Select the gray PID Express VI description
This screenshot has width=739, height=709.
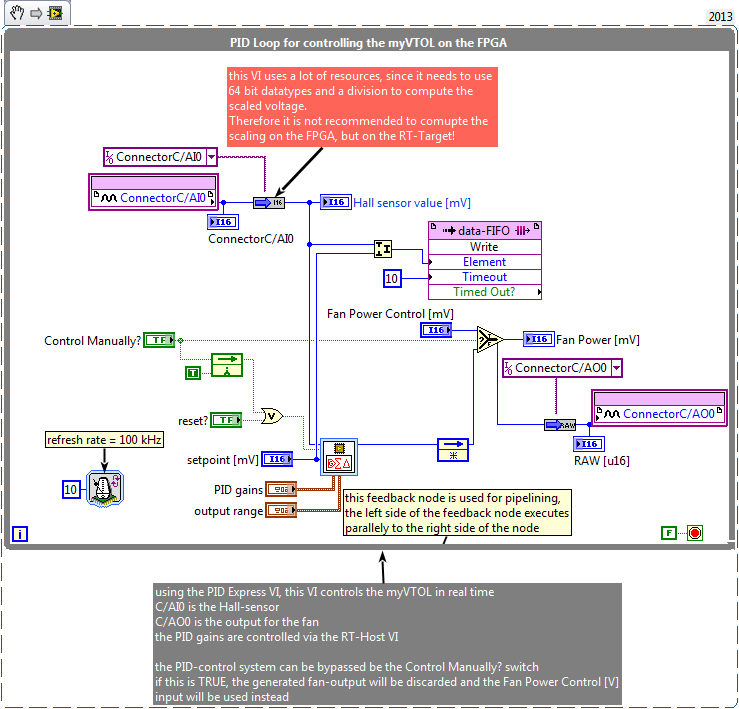click(x=387, y=644)
